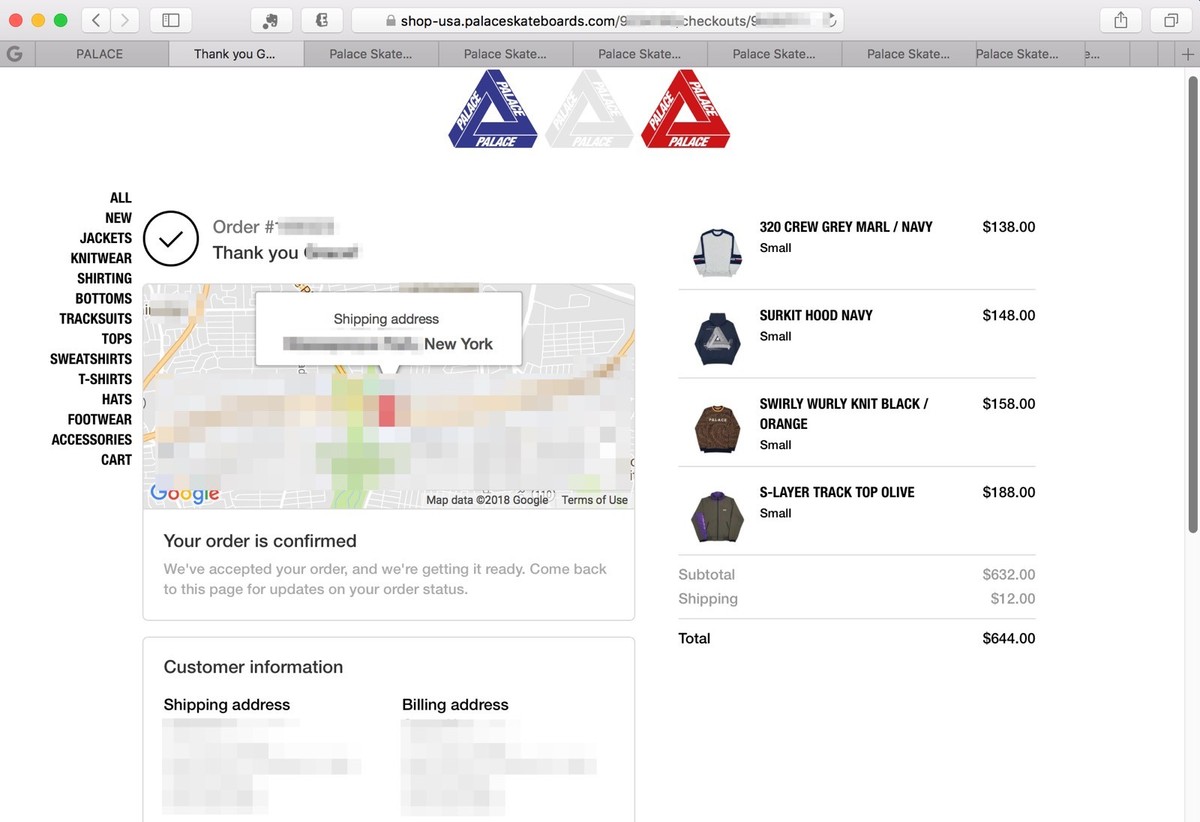Switch to the PALACE tab
Viewport: 1200px width, 822px height.
[x=100, y=54]
